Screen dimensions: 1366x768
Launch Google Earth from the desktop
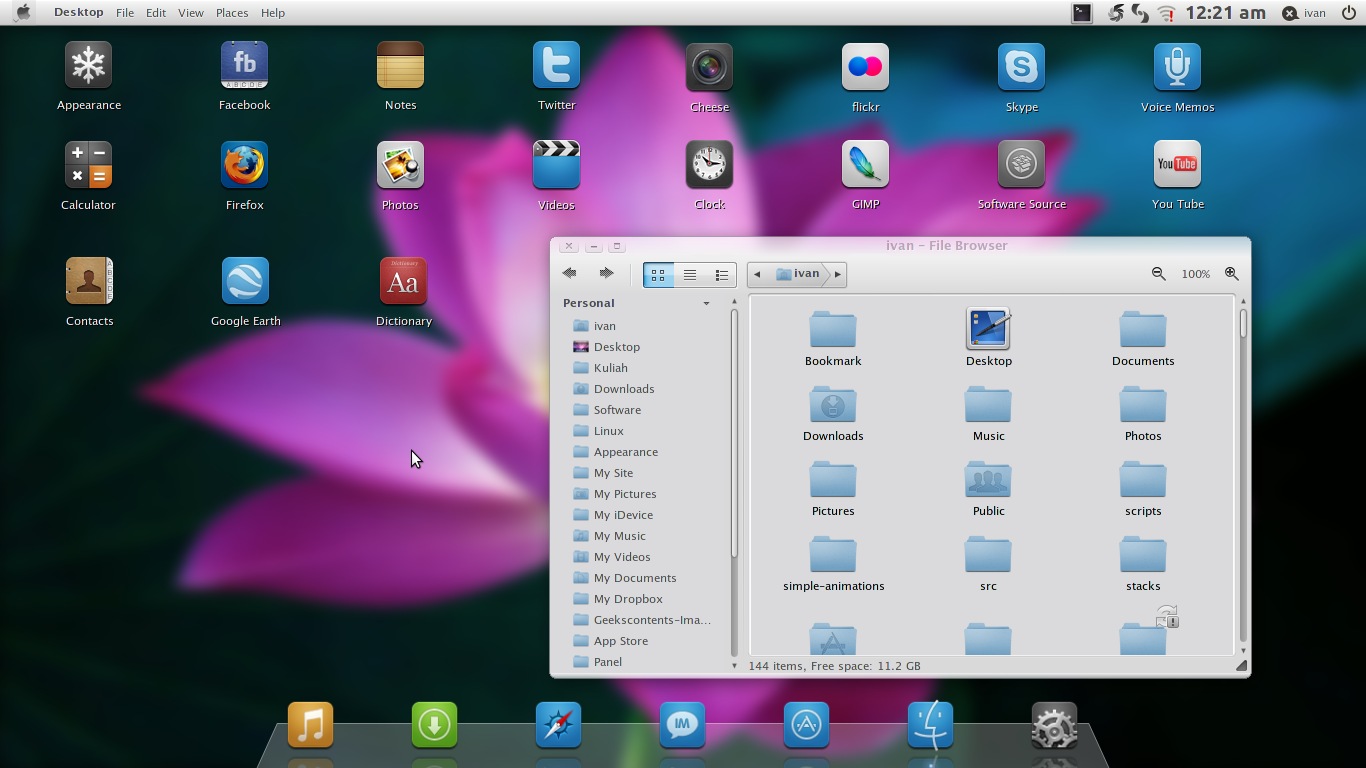[x=245, y=281]
